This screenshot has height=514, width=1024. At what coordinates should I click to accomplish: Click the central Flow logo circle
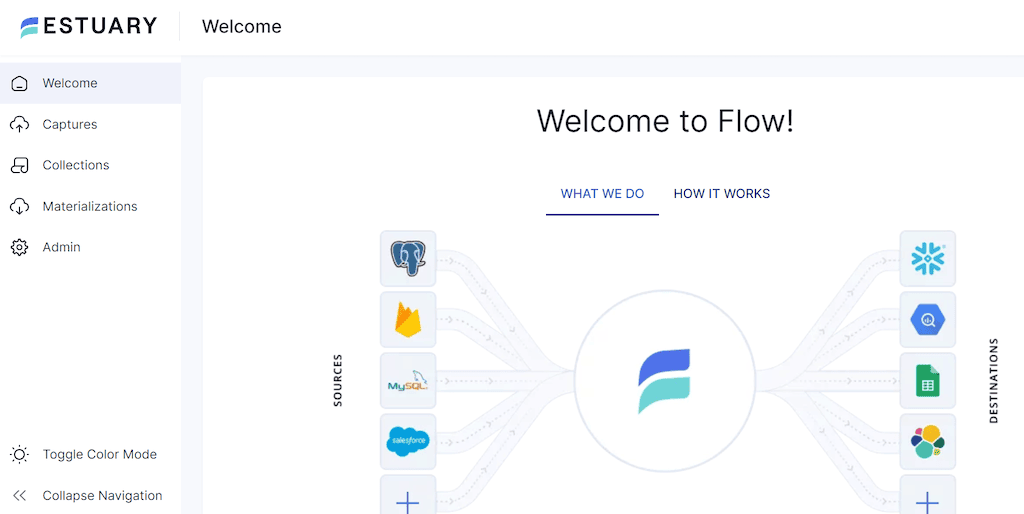pos(665,381)
